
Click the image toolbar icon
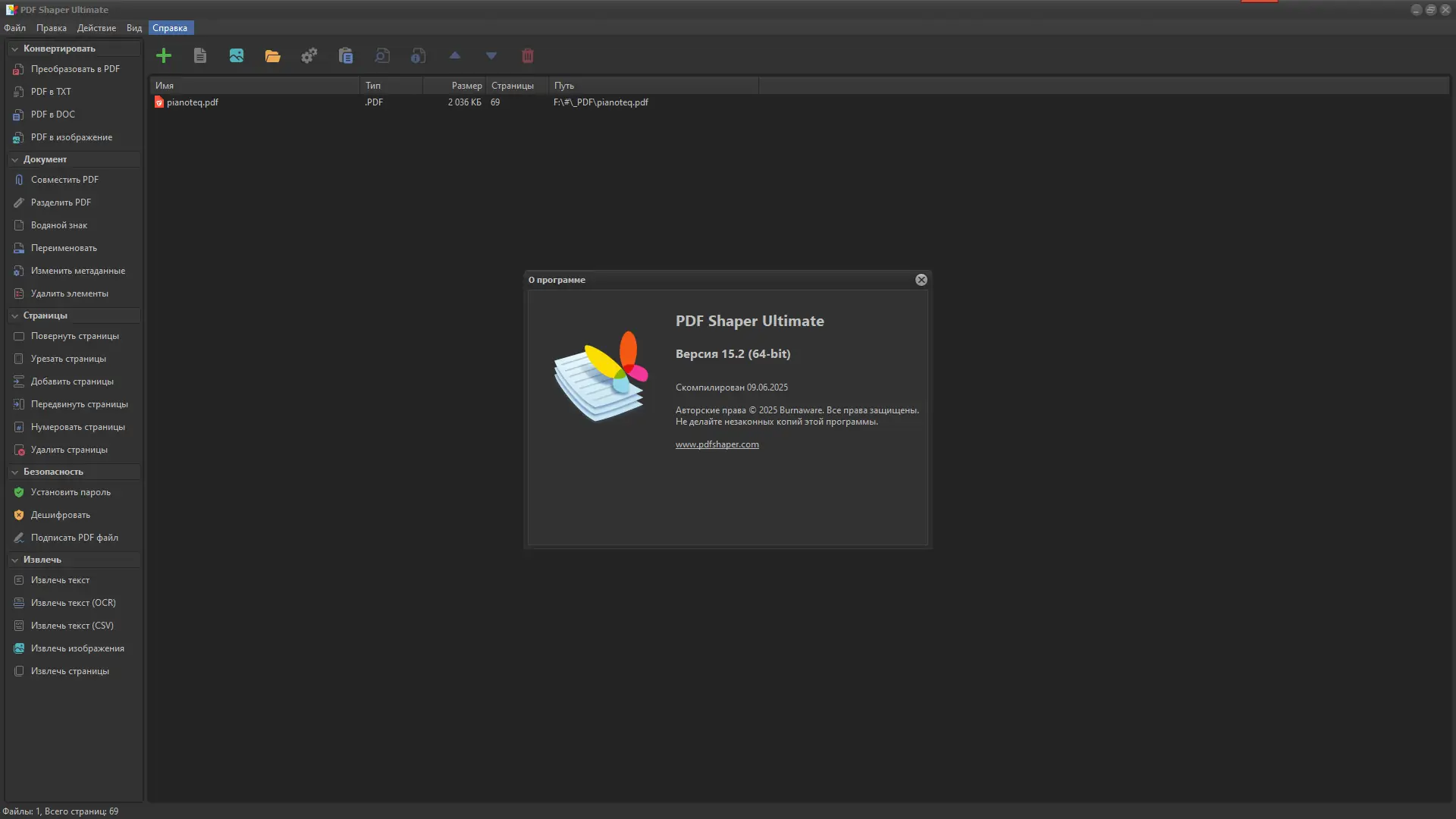coord(237,55)
